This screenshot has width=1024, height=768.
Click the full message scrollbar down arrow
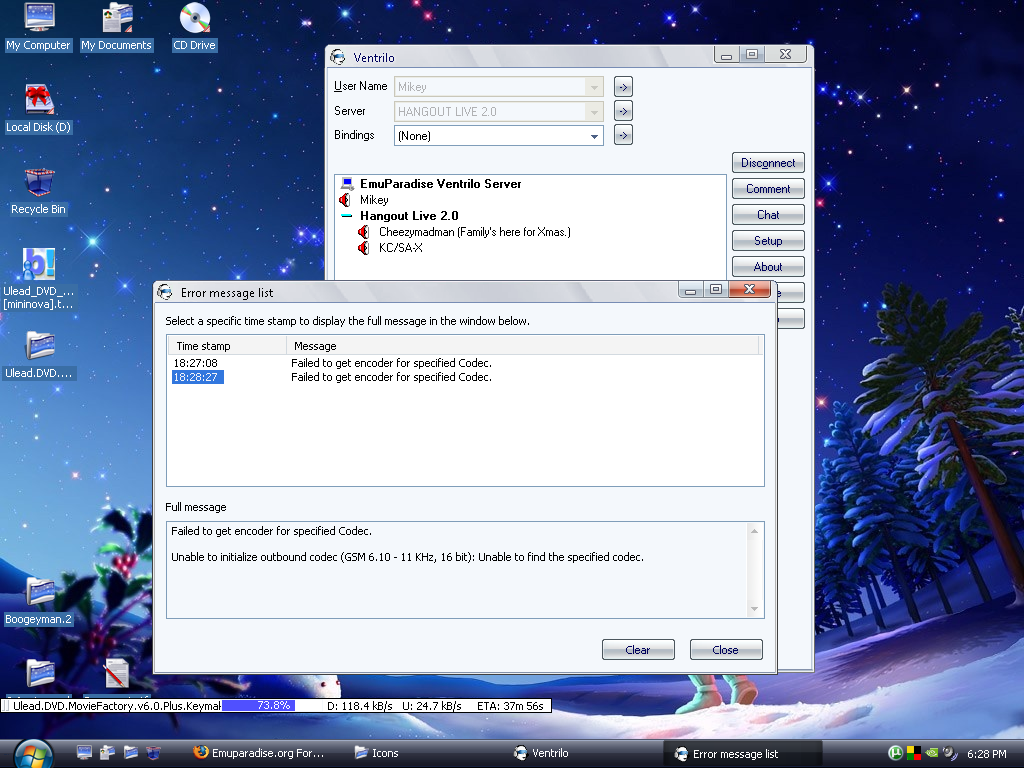coord(754,609)
